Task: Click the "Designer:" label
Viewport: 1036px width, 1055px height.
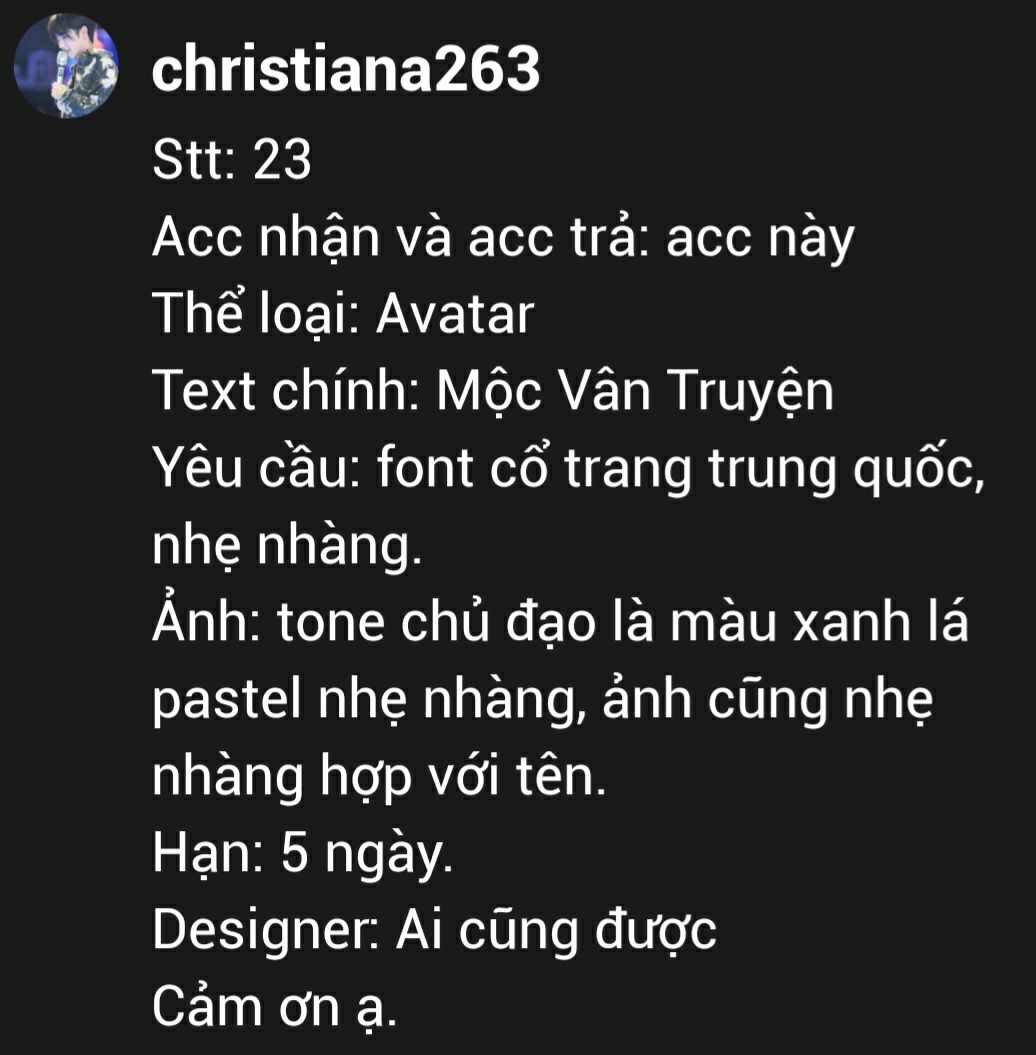Action: [x=266, y=931]
